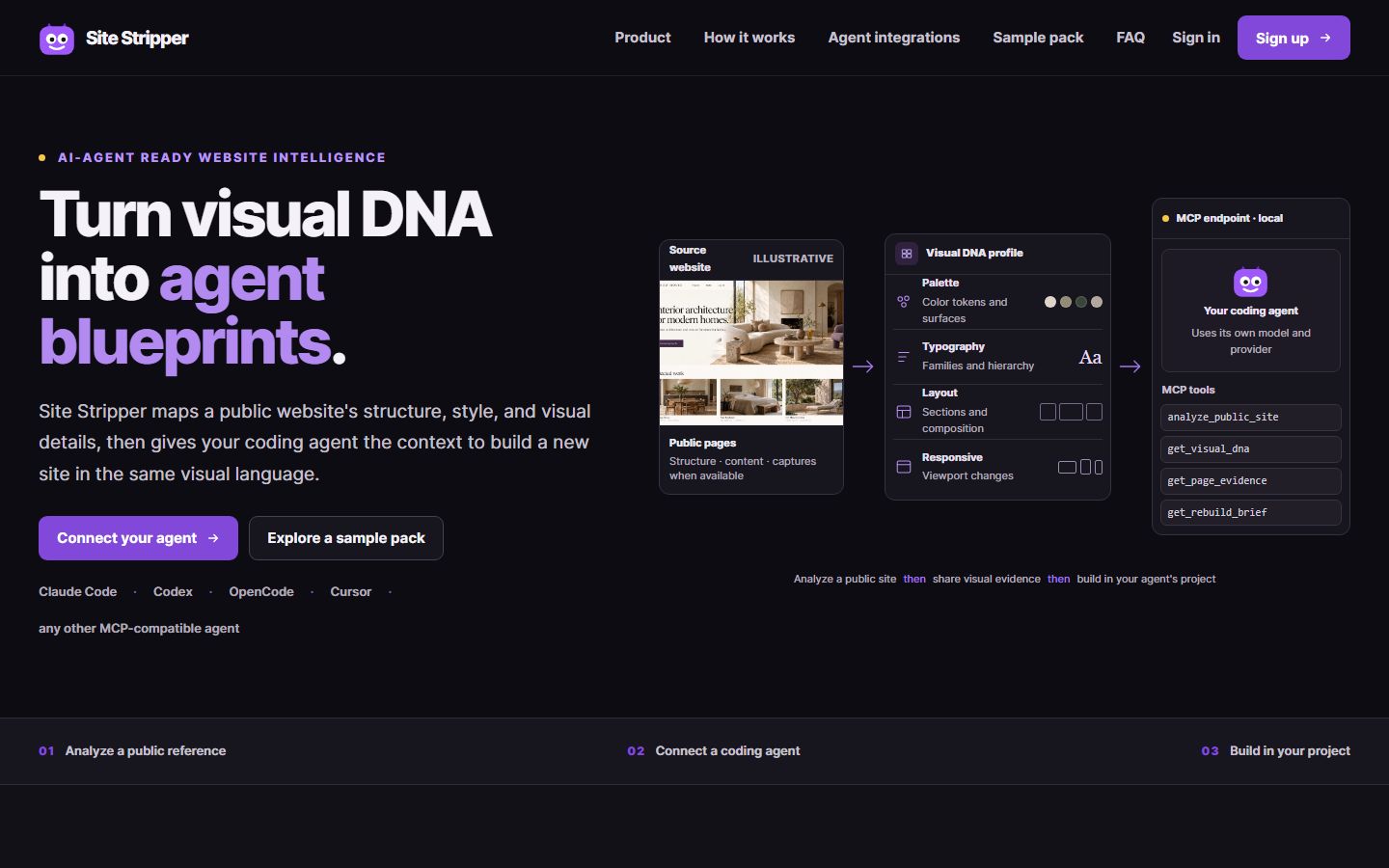Click the OpenCode label
1389x868 pixels.
pyautogui.click(x=261, y=592)
